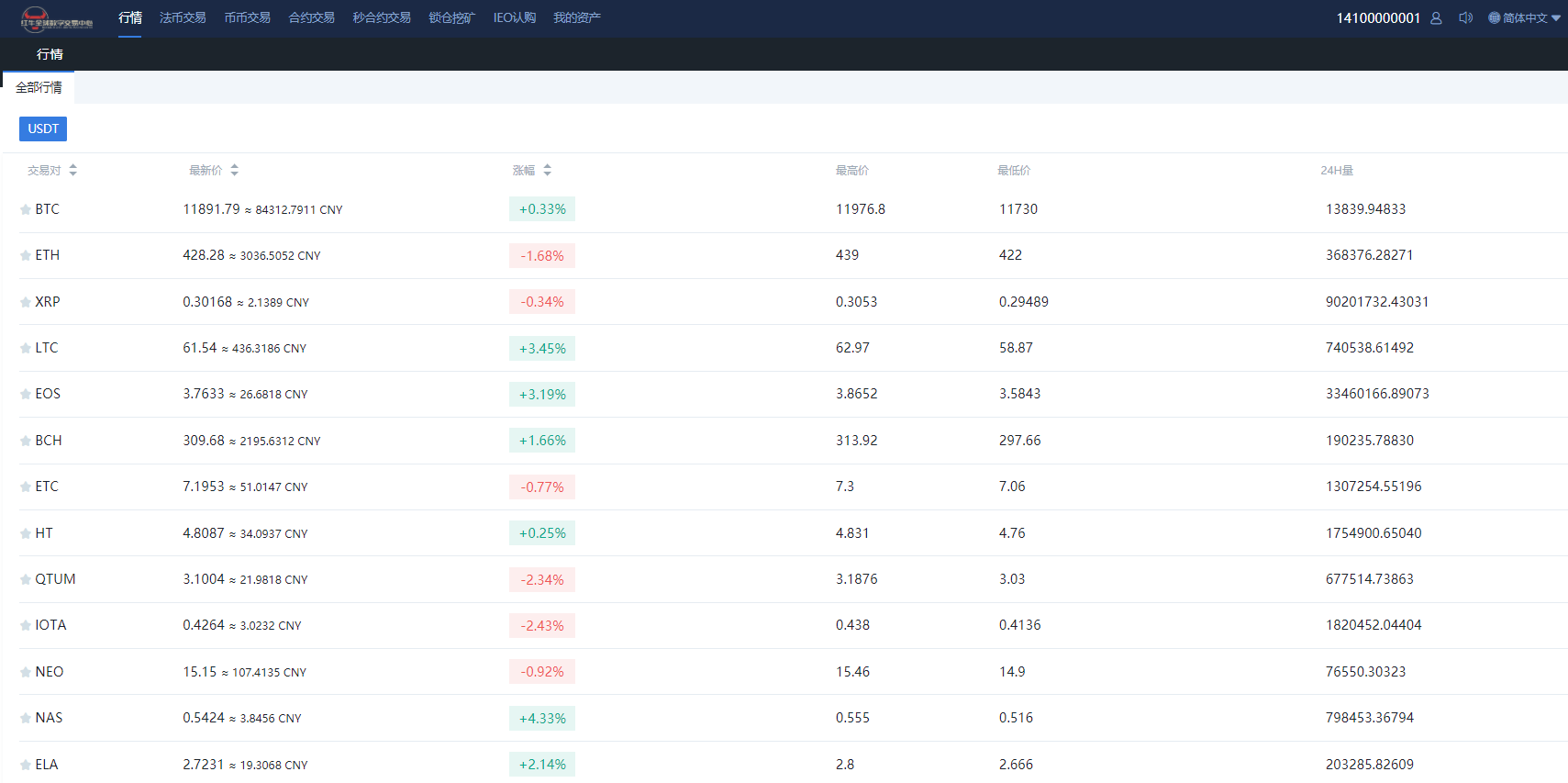
Task: Open the user profile icon
Action: (1436, 18)
